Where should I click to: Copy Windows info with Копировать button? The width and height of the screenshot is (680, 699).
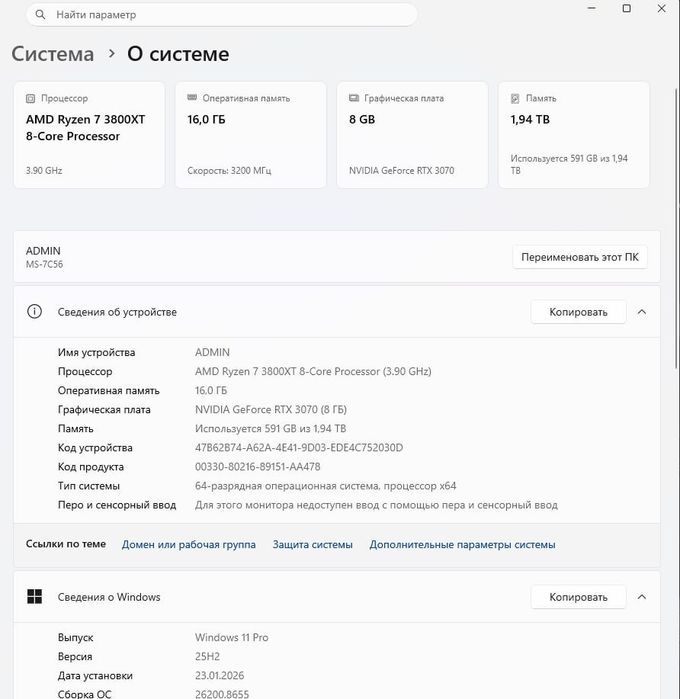(x=578, y=596)
